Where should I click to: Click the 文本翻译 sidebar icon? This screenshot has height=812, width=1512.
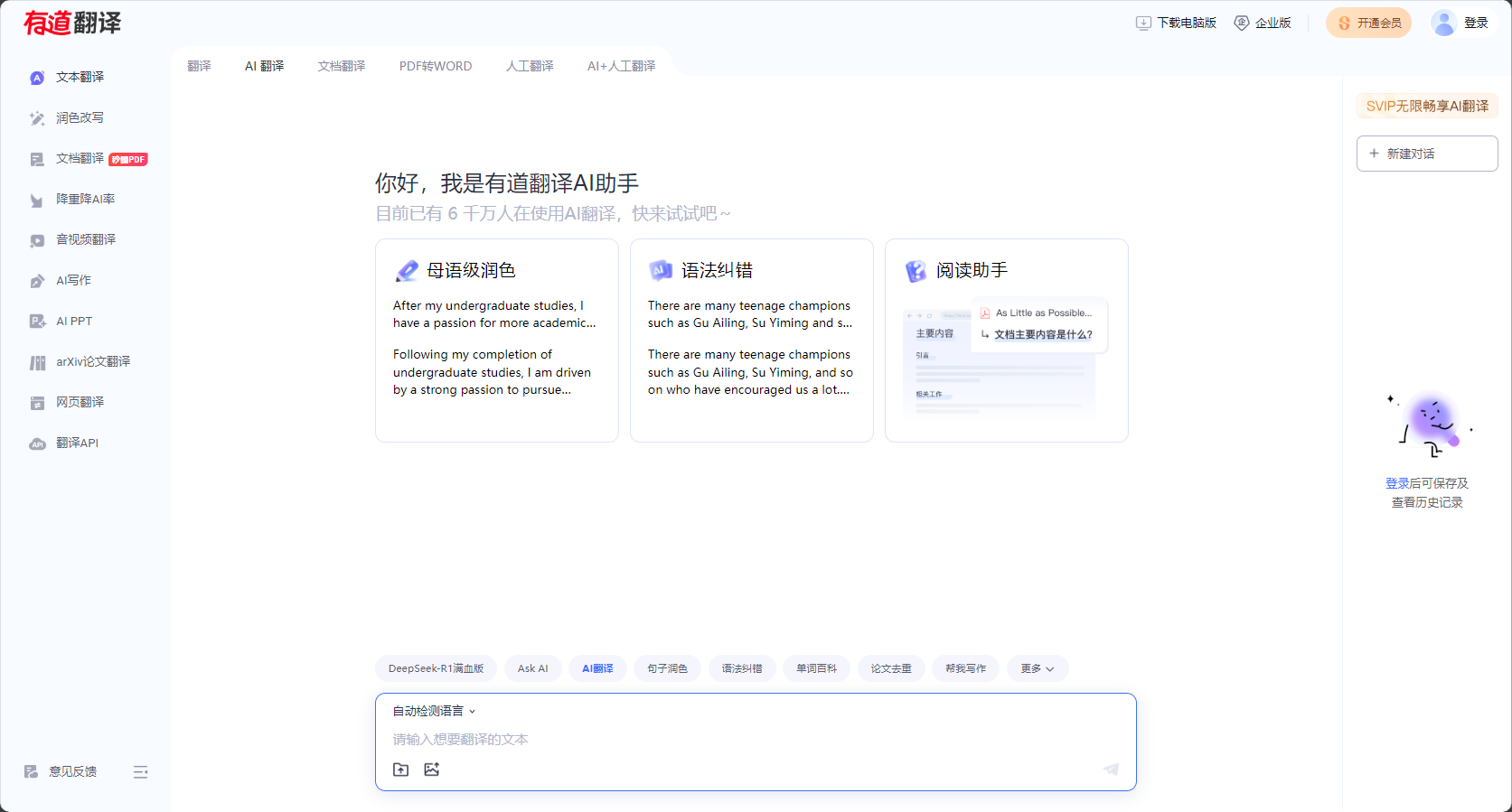pyautogui.click(x=37, y=78)
